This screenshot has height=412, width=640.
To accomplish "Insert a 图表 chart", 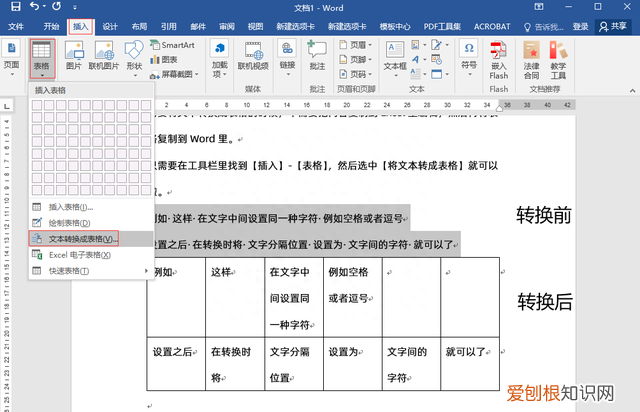I will (164, 60).
